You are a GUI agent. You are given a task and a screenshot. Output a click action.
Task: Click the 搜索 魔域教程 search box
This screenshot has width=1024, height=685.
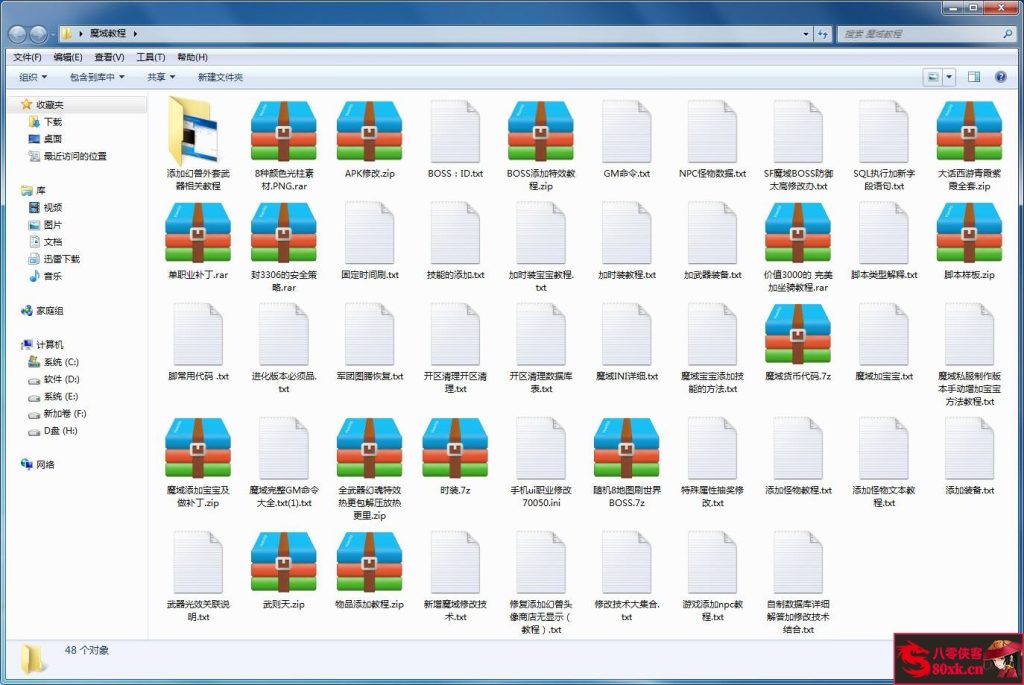[920, 34]
